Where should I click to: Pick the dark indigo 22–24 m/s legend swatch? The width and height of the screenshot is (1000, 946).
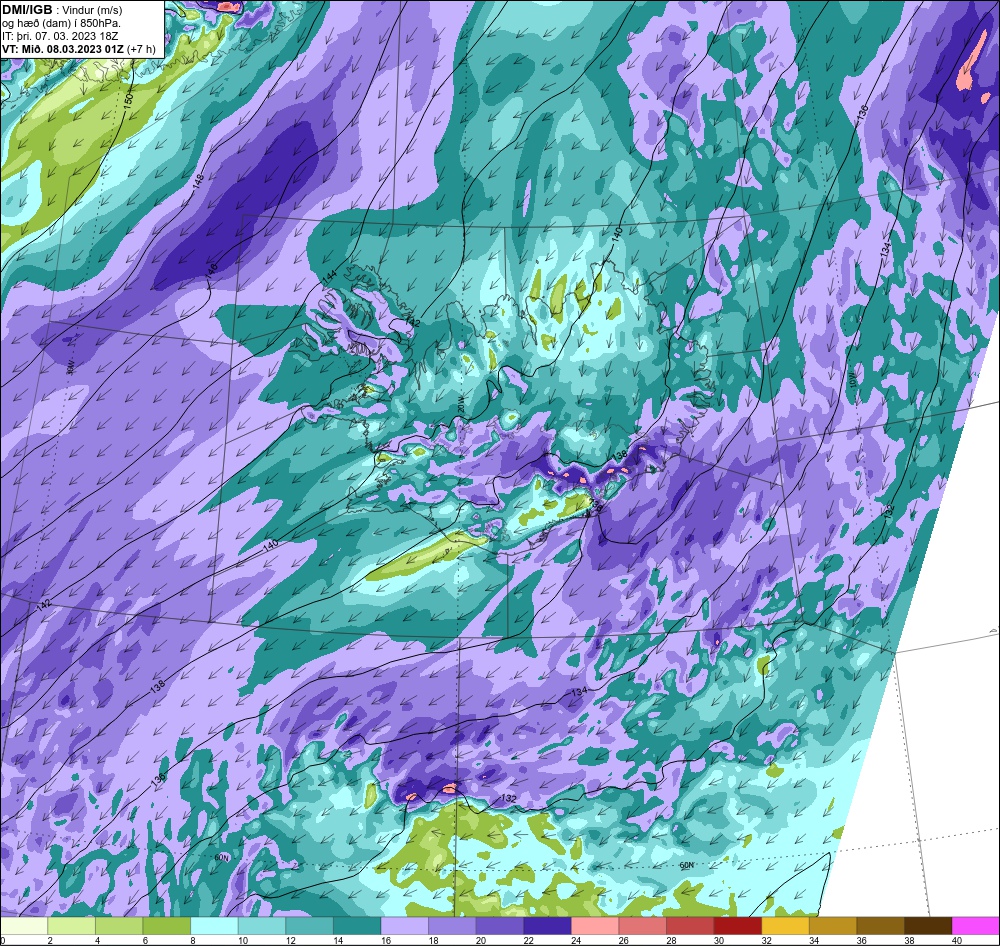click(547, 926)
